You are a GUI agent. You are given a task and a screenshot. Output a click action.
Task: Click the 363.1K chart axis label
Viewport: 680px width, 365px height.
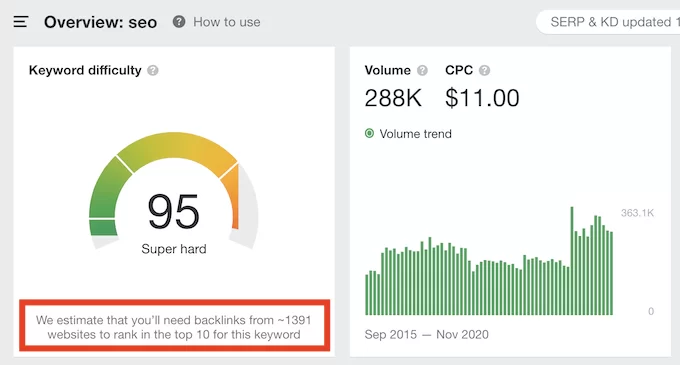[637, 213]
